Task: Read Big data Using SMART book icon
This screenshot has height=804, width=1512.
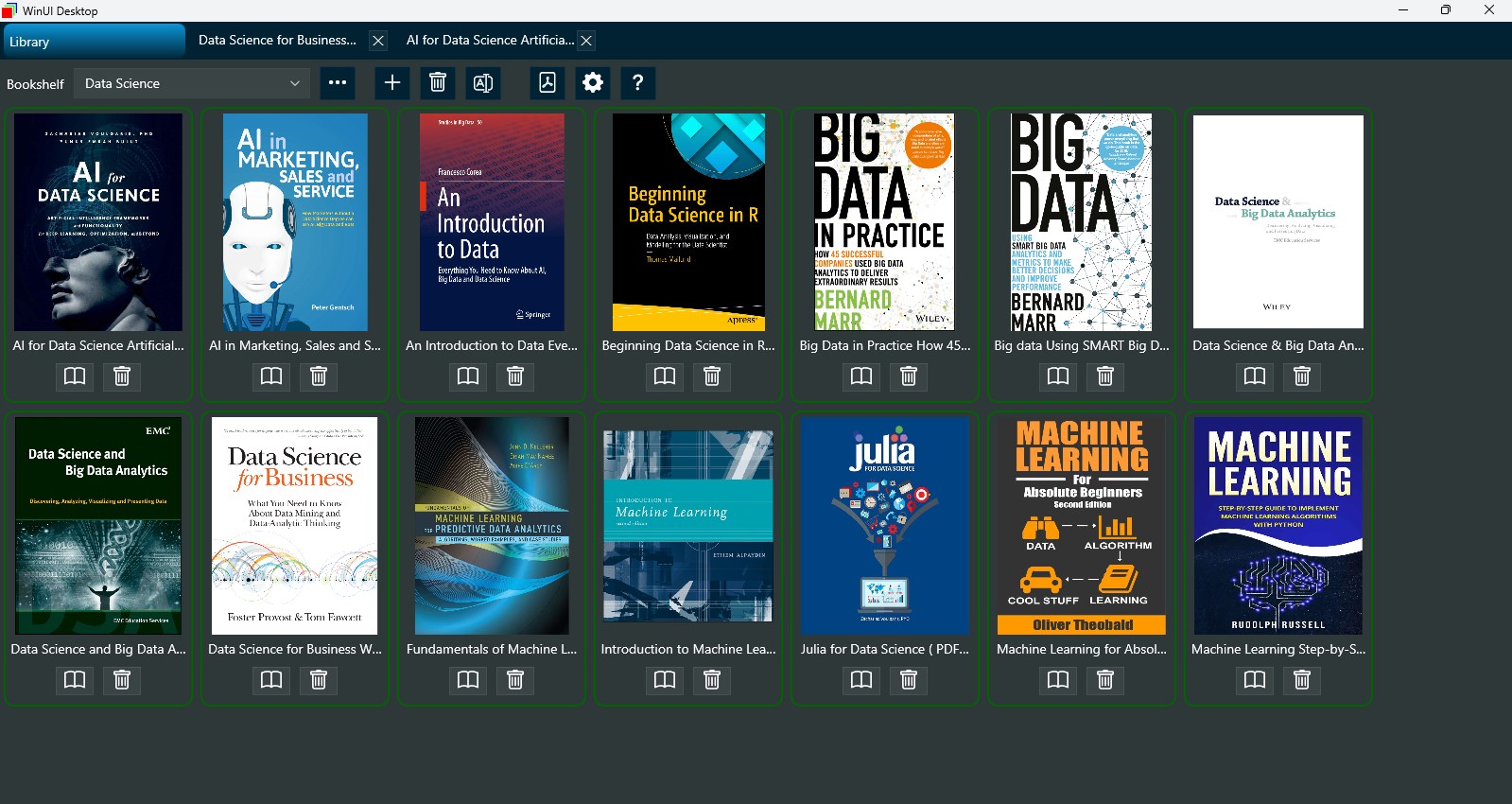Action: (x=1058, y=376)
